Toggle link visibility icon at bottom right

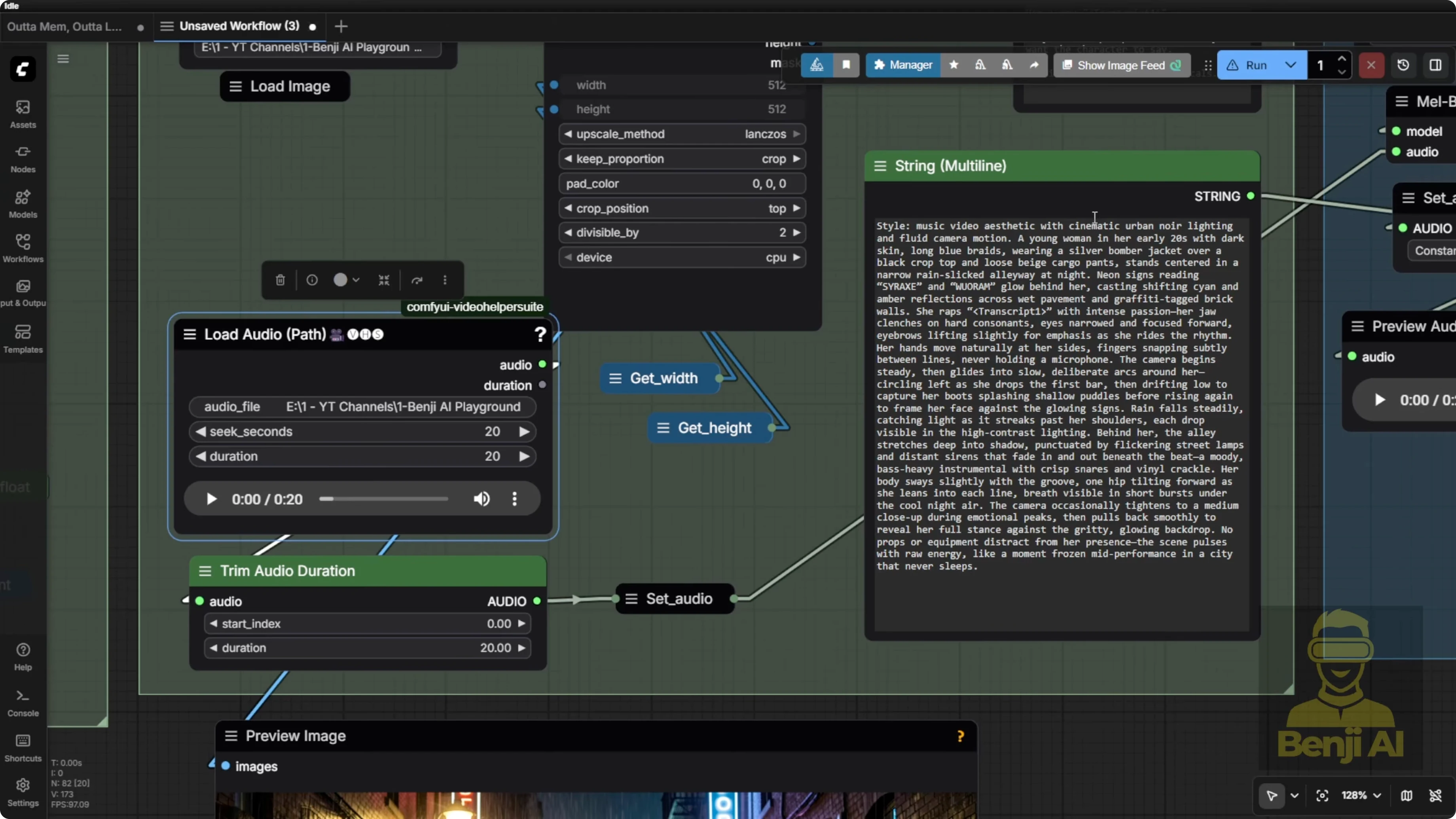click(x=1435, y=795)
